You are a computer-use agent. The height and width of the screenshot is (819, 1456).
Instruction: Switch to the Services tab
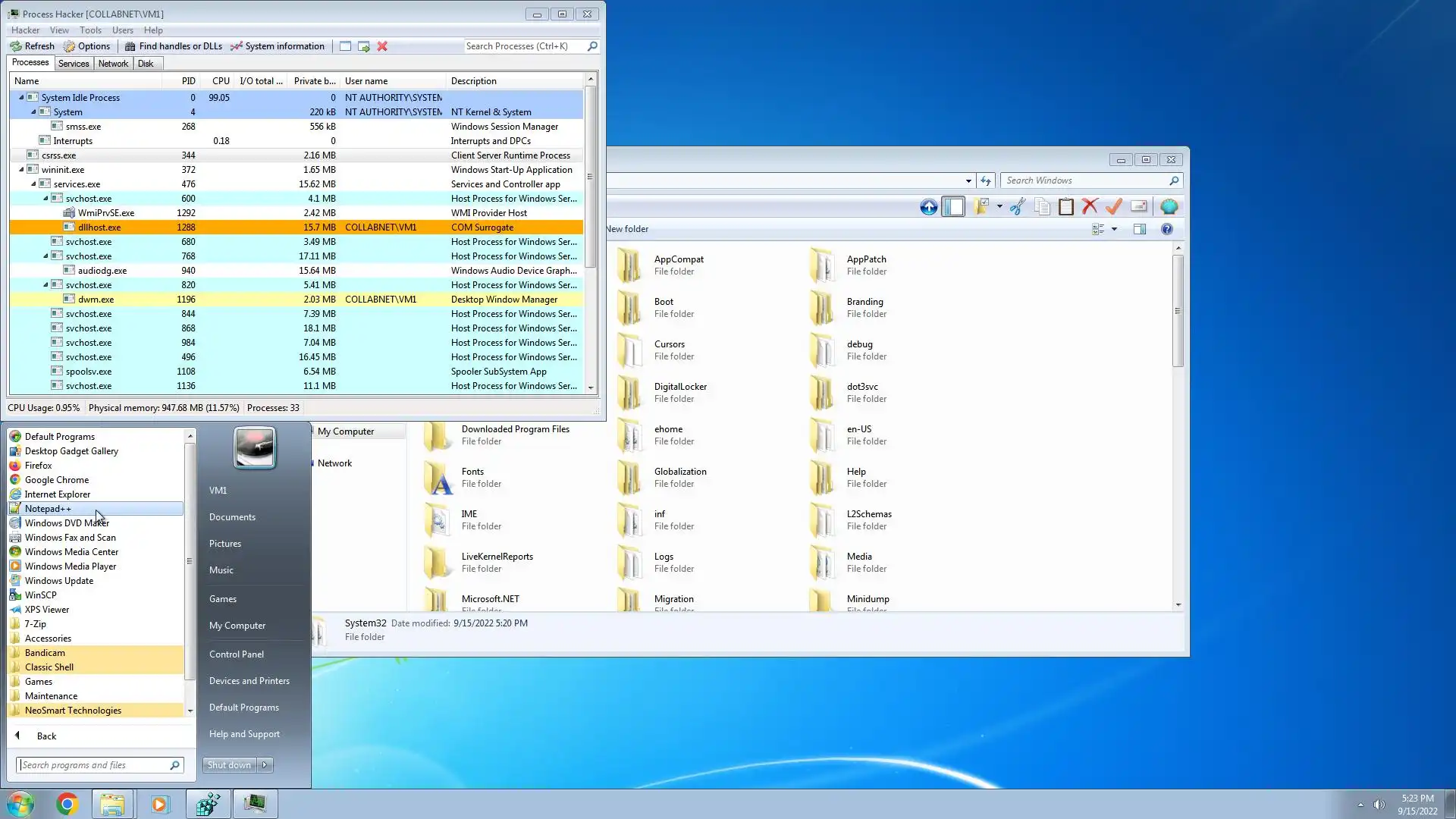(x=74, y=64)
